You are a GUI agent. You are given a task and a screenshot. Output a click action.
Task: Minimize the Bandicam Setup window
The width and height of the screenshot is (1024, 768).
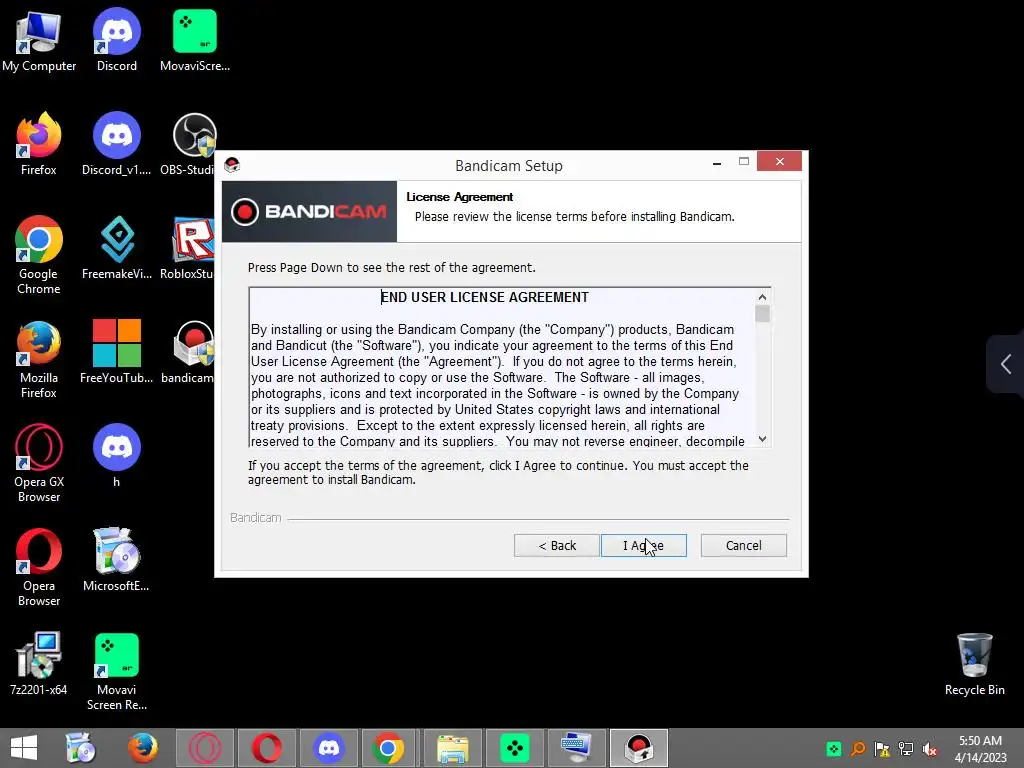[717, 163]
